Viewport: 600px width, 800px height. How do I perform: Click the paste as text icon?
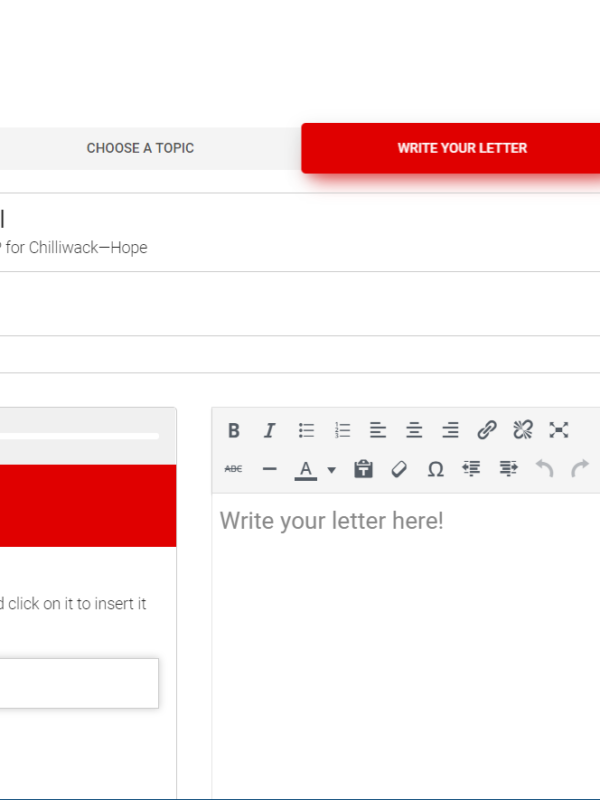(364, 468)
